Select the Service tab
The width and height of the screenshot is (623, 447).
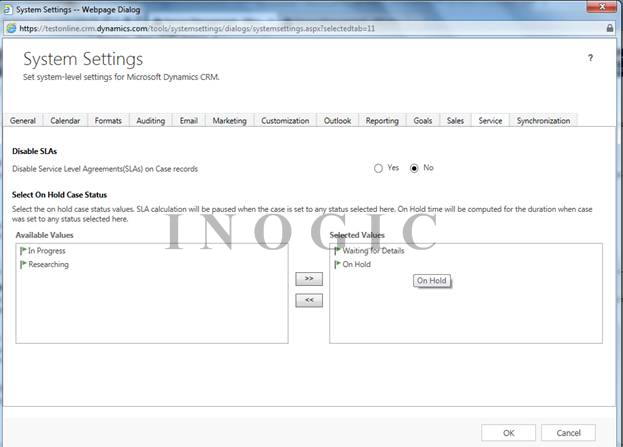(490, 120)
